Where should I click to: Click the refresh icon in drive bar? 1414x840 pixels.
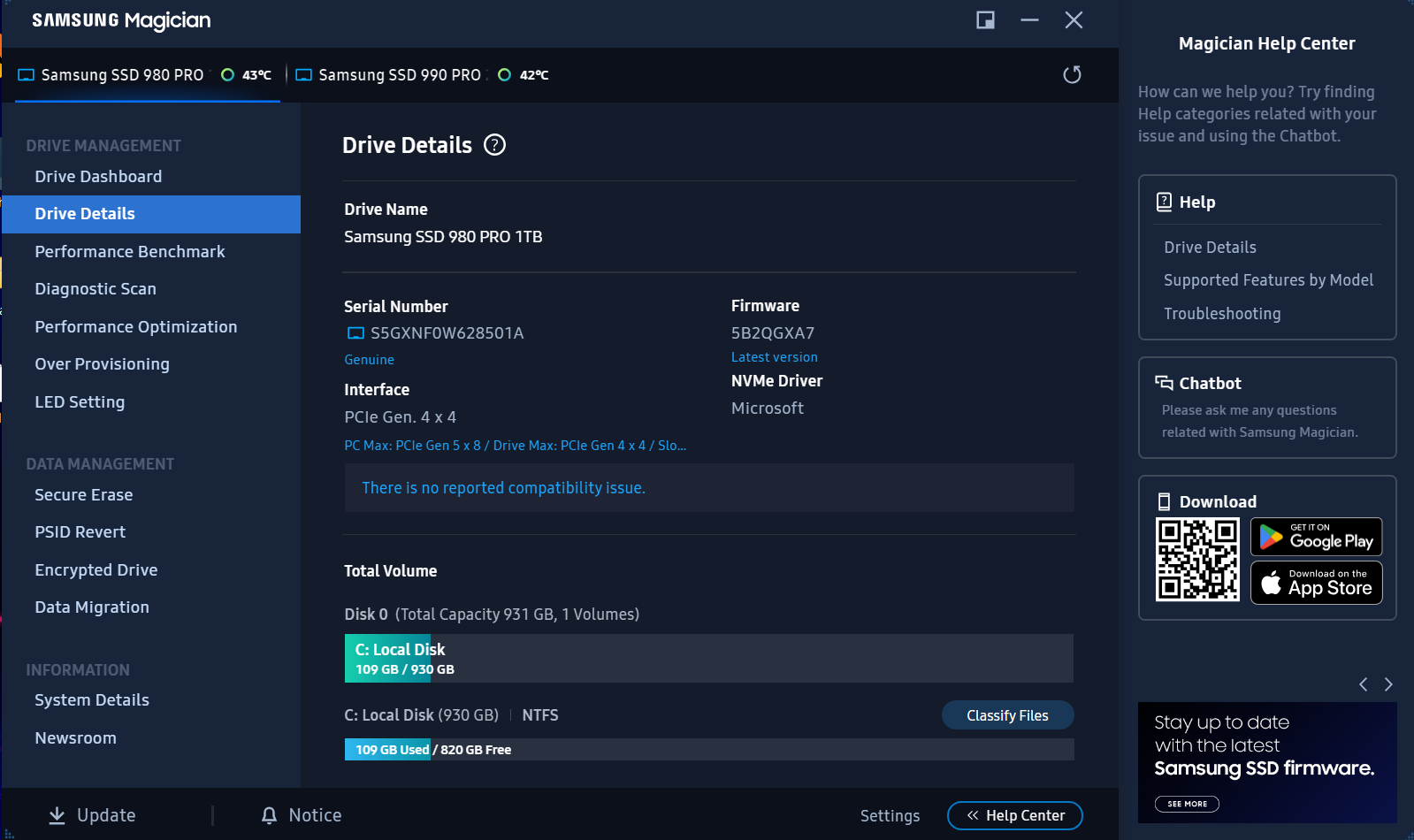click(x=1072, y=75)
